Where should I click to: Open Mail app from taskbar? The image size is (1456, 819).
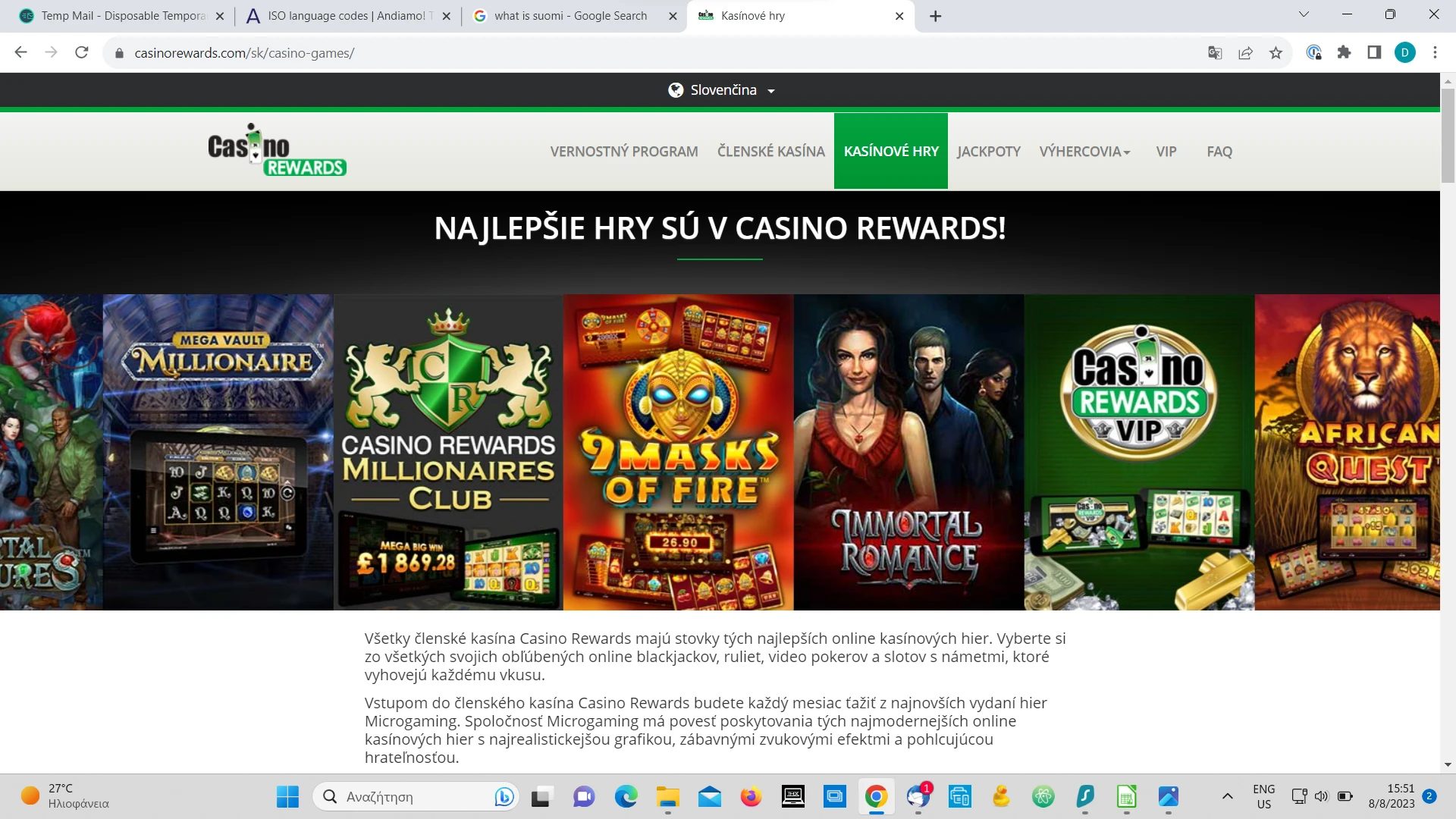coord(709,796)
